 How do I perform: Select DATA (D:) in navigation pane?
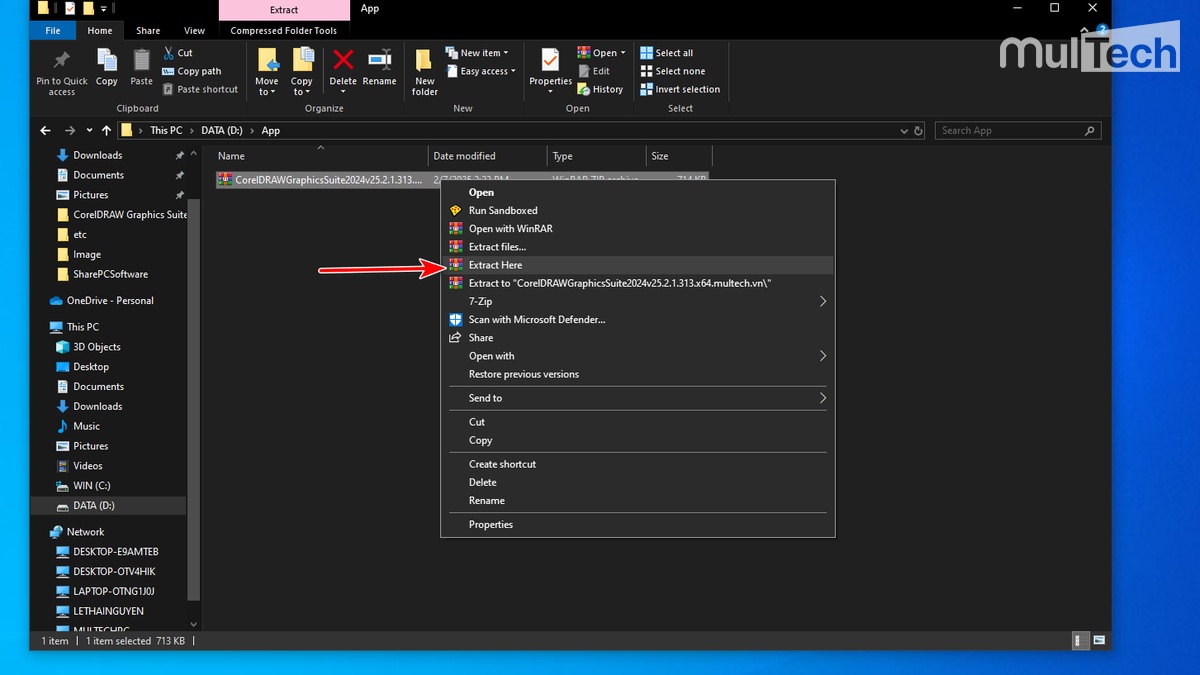[x=94, y=505]
